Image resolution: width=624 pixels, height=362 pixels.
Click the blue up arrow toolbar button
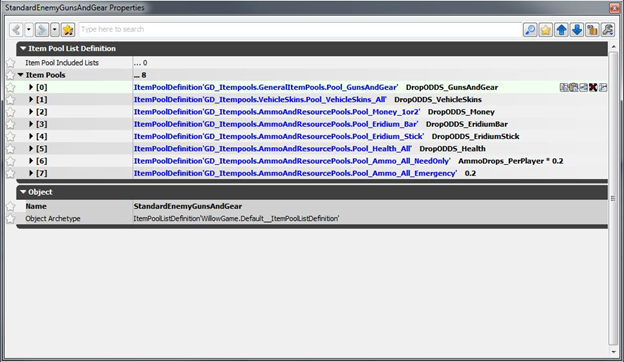[561, 30]
